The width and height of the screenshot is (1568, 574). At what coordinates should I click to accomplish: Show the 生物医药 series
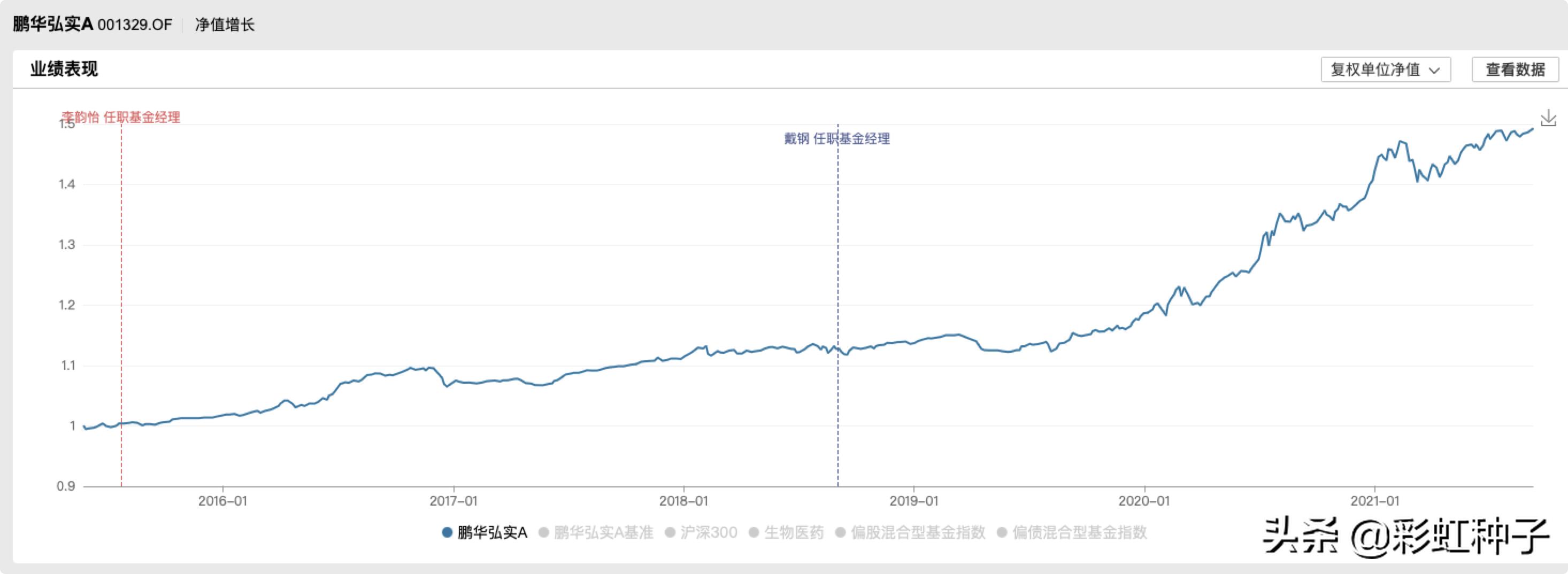click(786, 533)
